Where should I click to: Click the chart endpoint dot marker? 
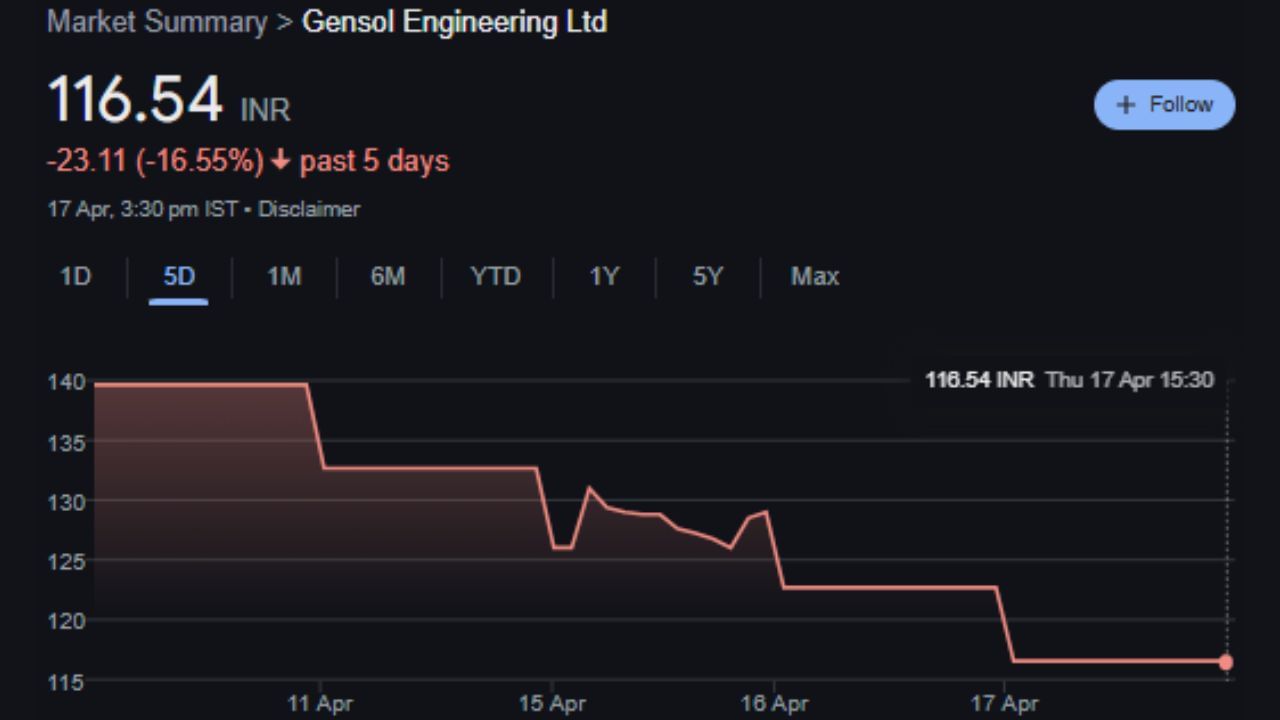(x=1226, y=661)
